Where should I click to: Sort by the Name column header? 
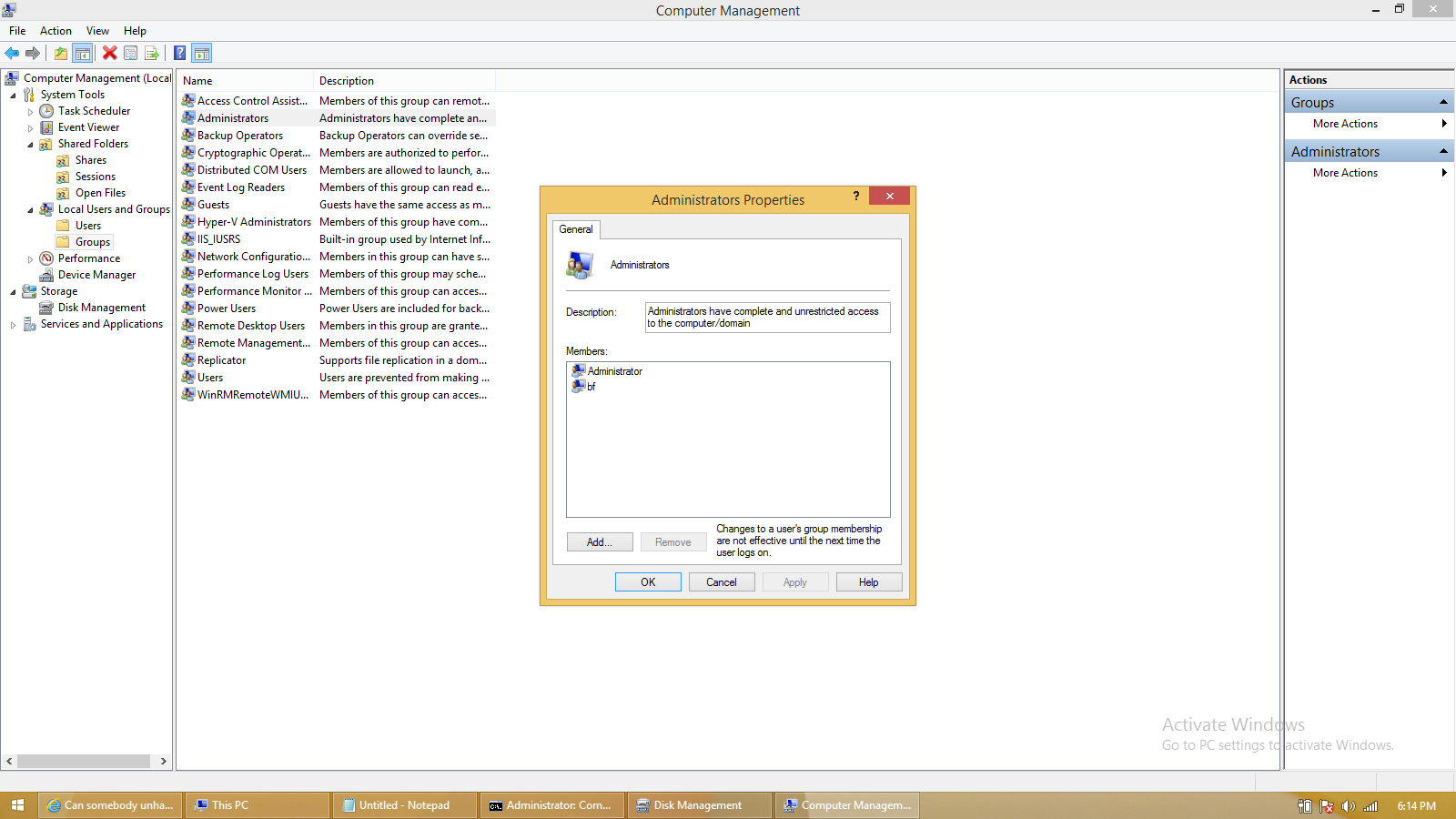(x=245, y=81)
